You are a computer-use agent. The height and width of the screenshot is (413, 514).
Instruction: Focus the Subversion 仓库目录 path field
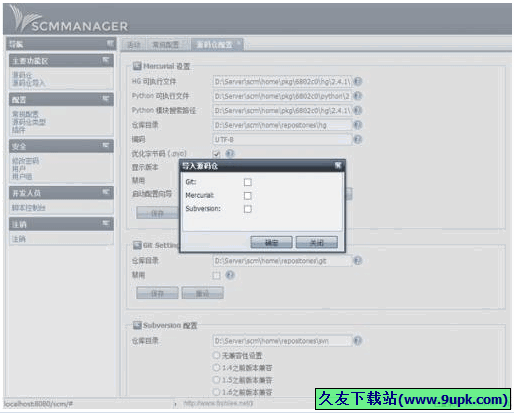[x=282, y=341]
